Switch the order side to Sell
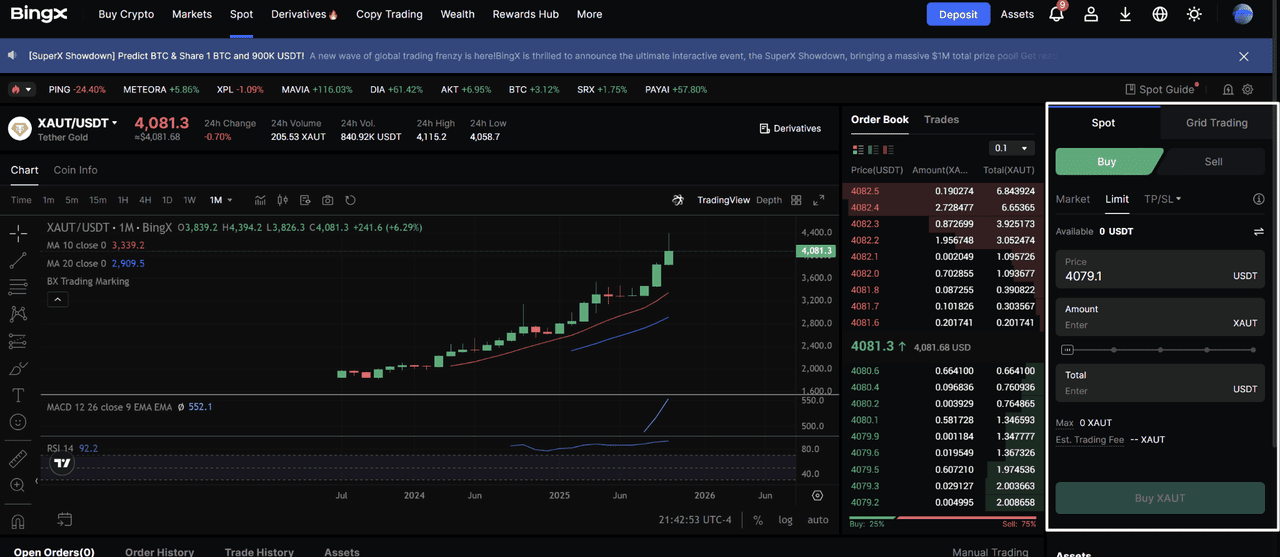The width and height of the screenshot is (1280, 557). 1213,161
